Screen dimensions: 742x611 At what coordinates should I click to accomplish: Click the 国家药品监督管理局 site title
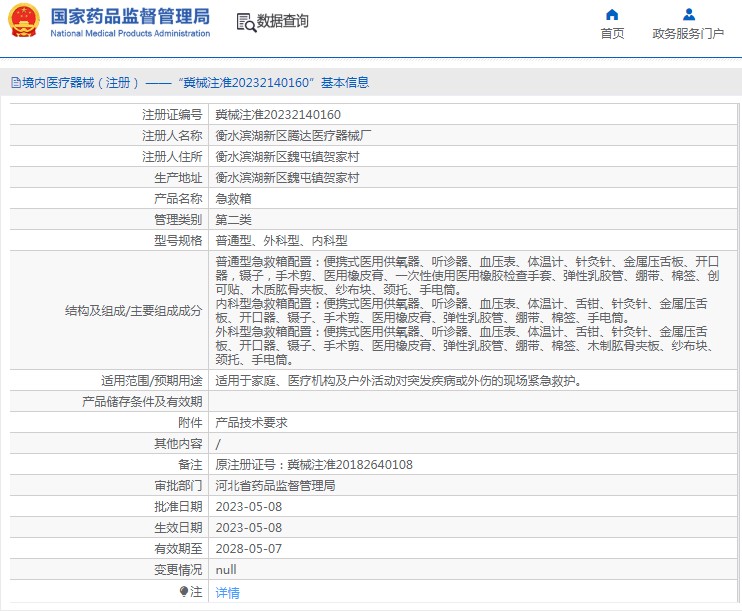pos(130,15)
